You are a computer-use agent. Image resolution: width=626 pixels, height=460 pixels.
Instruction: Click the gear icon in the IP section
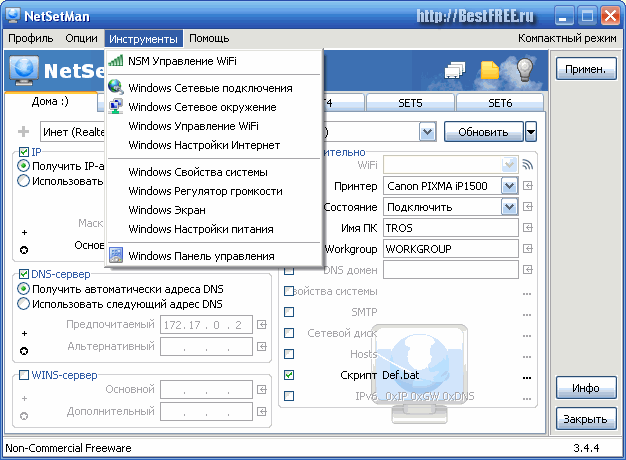pos(24,250)
